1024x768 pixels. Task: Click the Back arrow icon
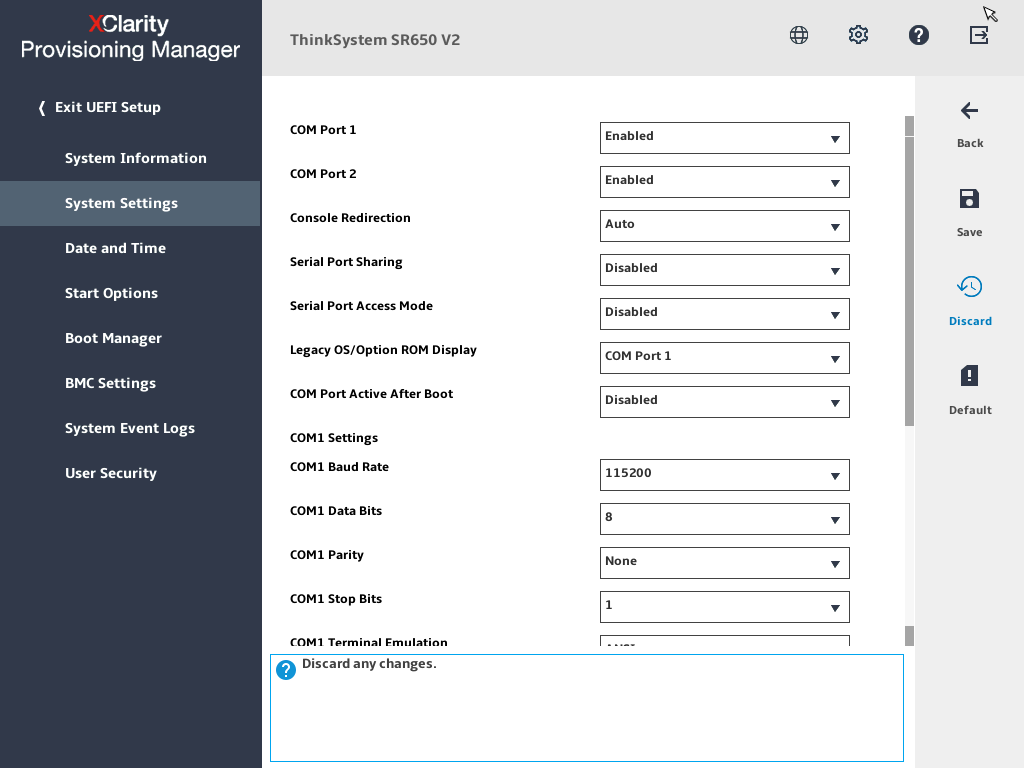970,111
